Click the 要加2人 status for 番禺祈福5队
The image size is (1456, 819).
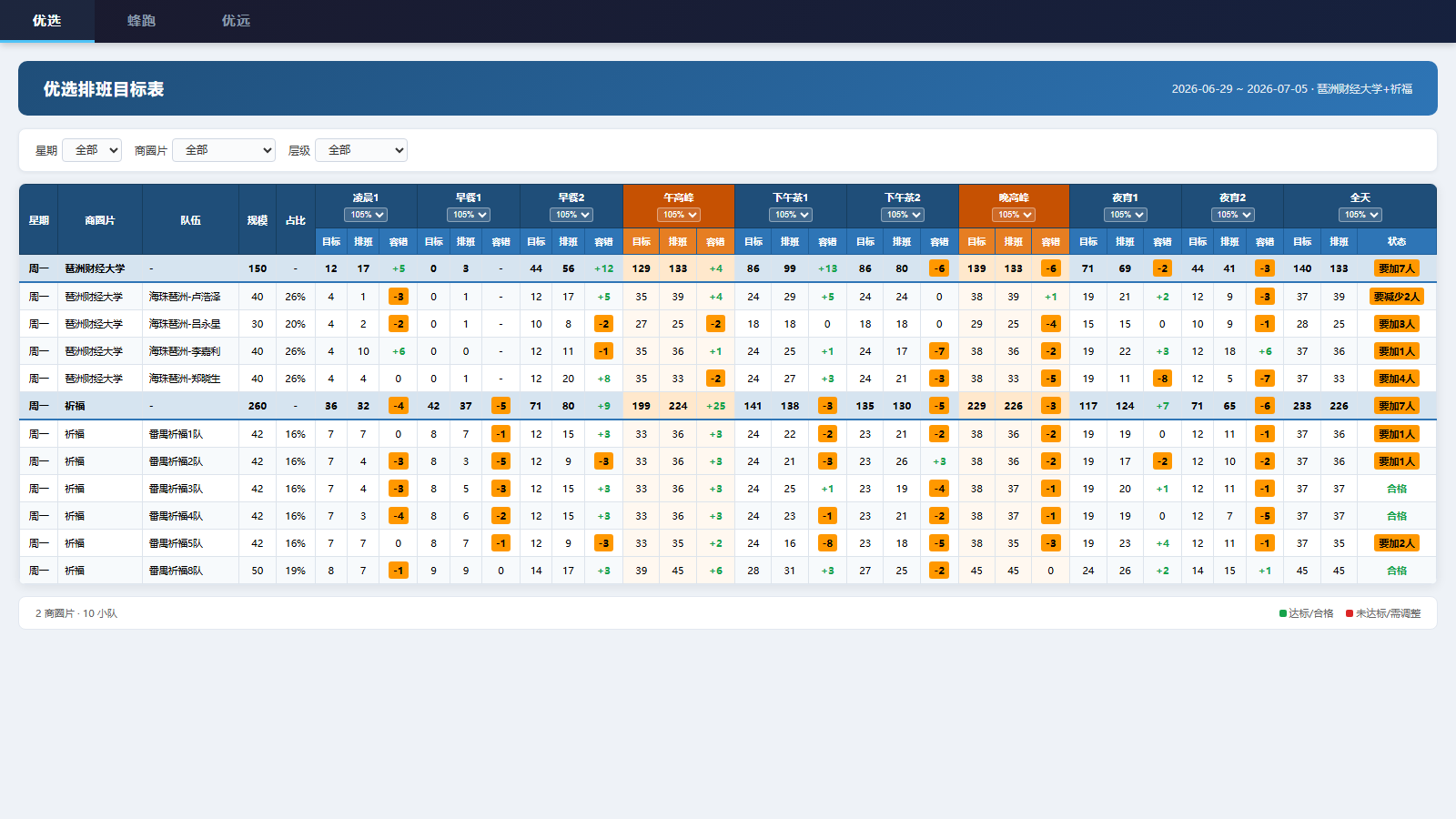tap(1397, 543)
